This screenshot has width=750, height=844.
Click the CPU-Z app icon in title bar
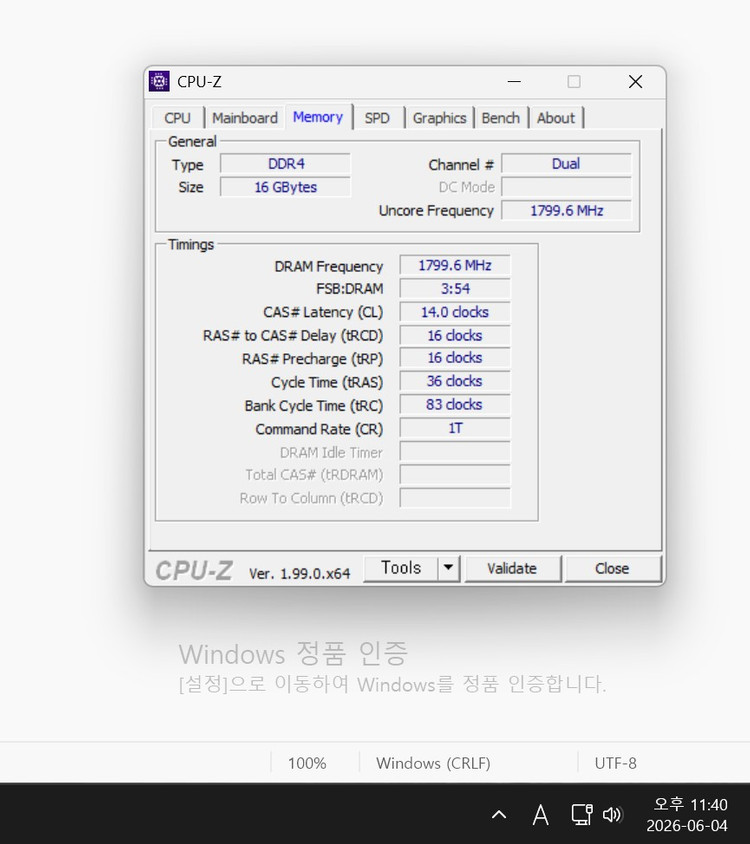click(x=159, y=81)
